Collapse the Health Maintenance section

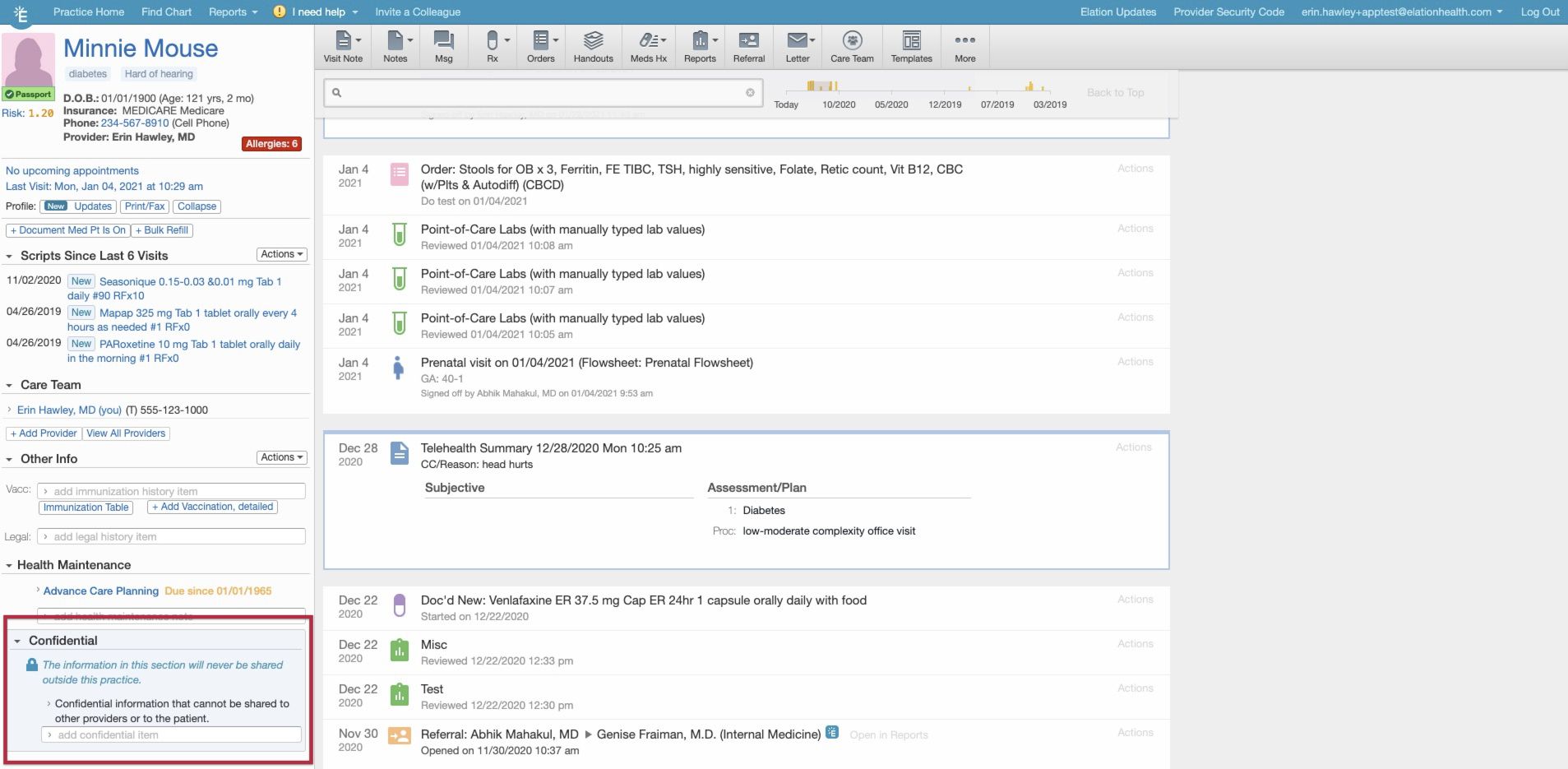click(9, 565)
